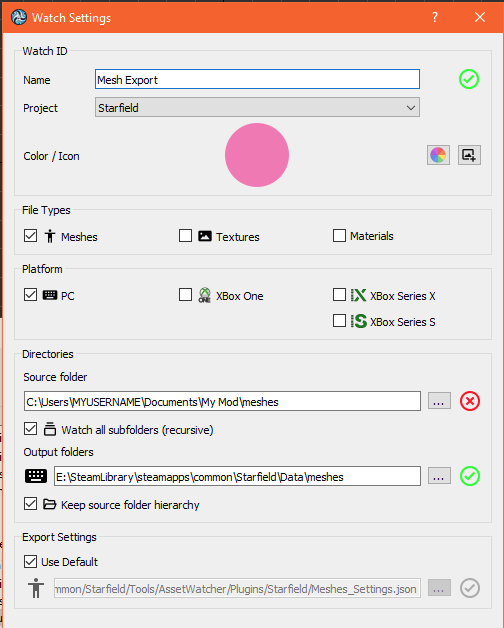Click the PC keyboard platform icon

coord(50,295)
